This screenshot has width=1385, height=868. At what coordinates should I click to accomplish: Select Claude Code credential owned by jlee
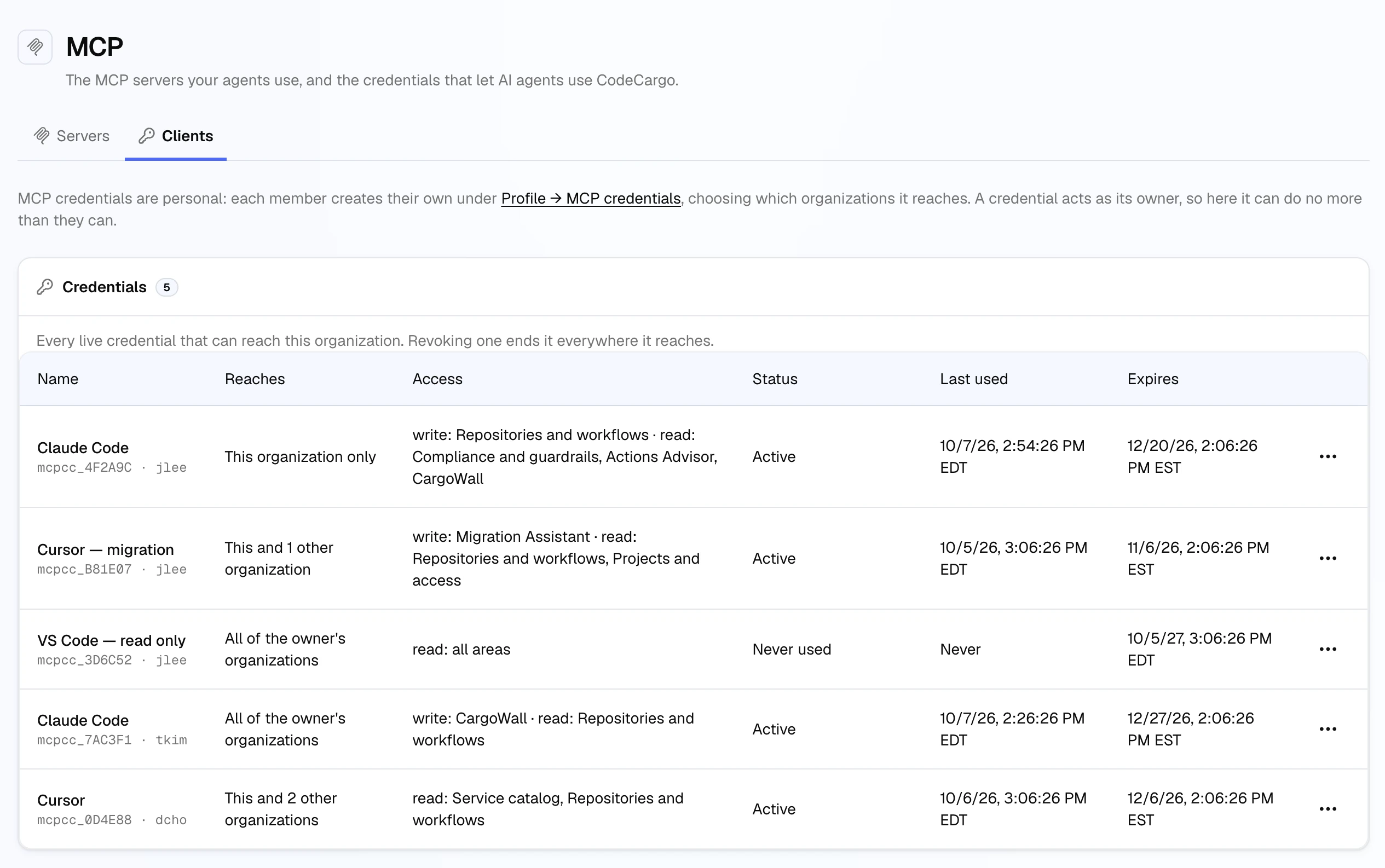click(83, 448)
